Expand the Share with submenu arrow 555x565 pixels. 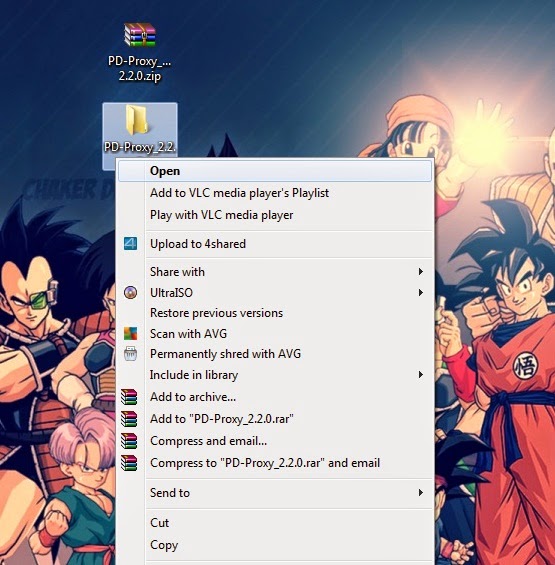[420, 271]
